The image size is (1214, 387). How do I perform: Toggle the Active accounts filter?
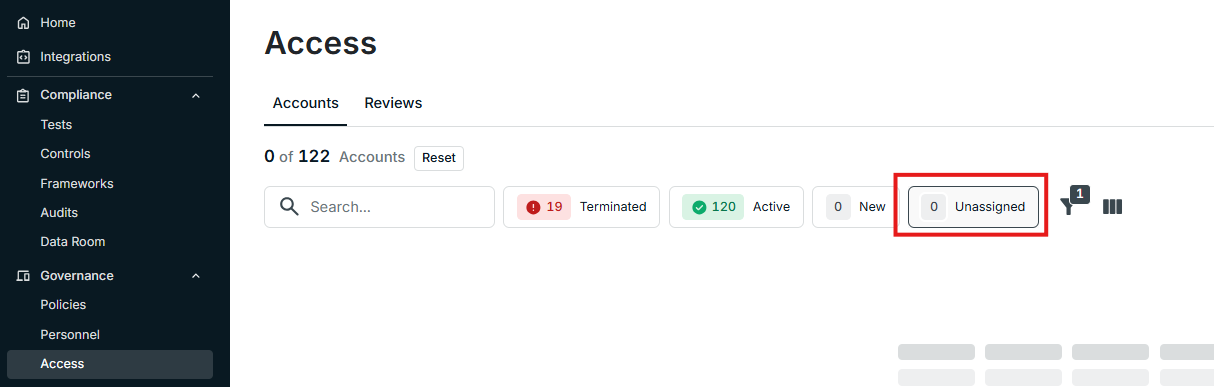736,207
